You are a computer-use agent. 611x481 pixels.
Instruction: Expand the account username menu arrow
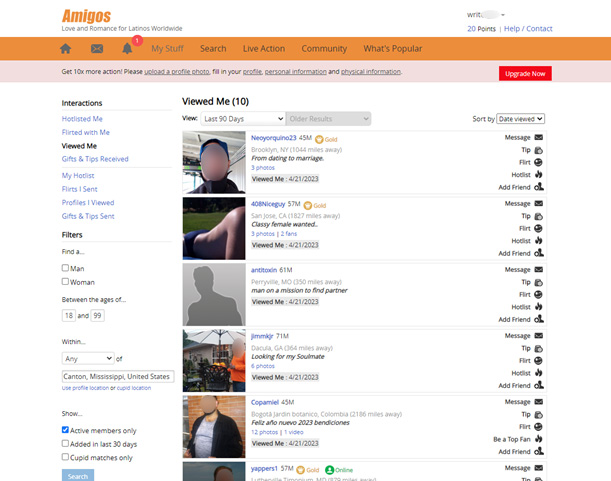pos(503,15)
